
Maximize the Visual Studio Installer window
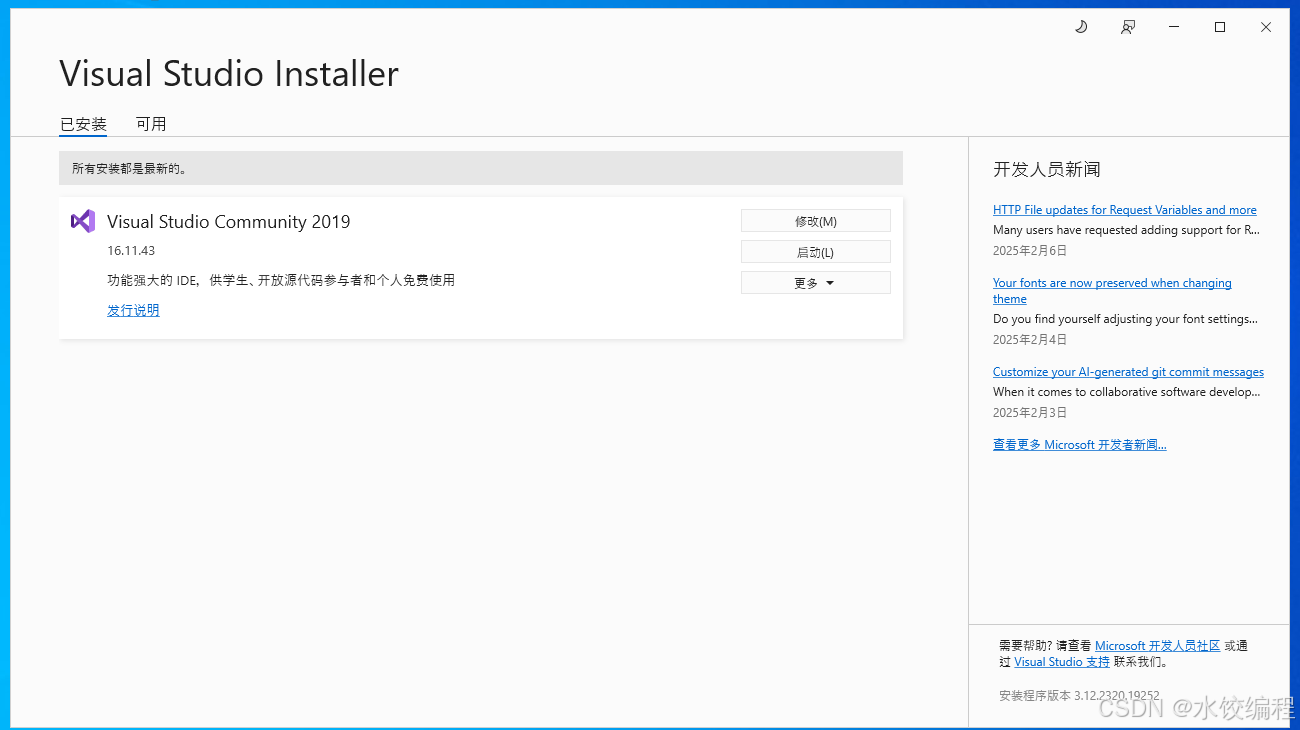(x=1220, y=27)
